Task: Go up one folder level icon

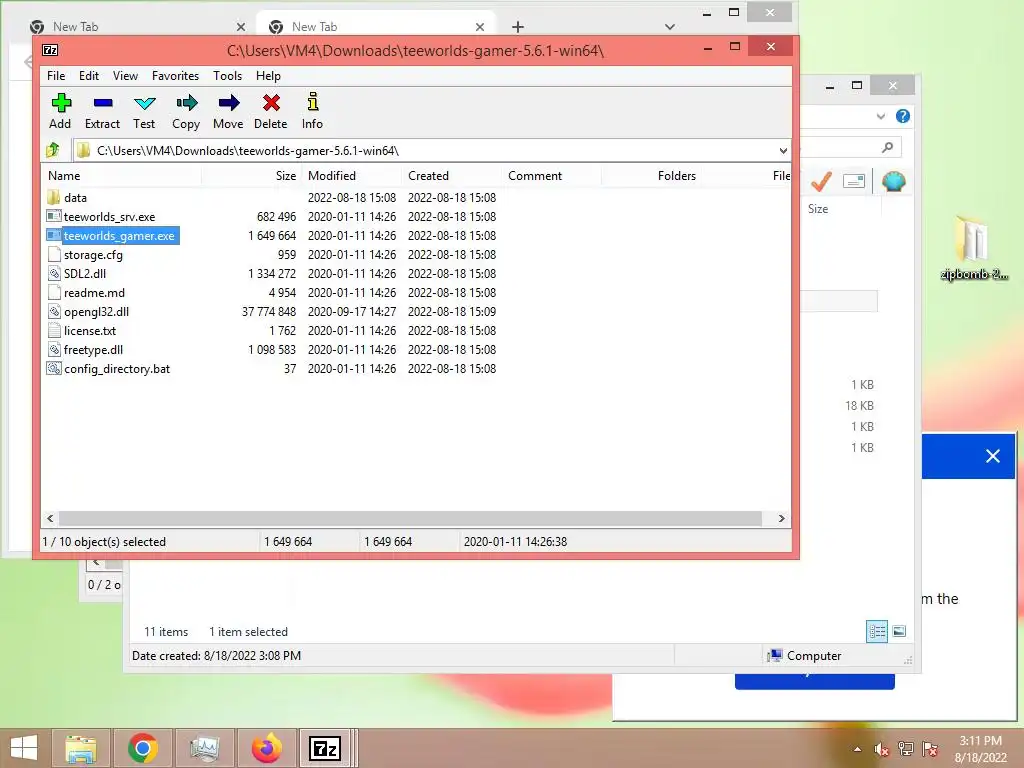Action: (x=54, y=151)
